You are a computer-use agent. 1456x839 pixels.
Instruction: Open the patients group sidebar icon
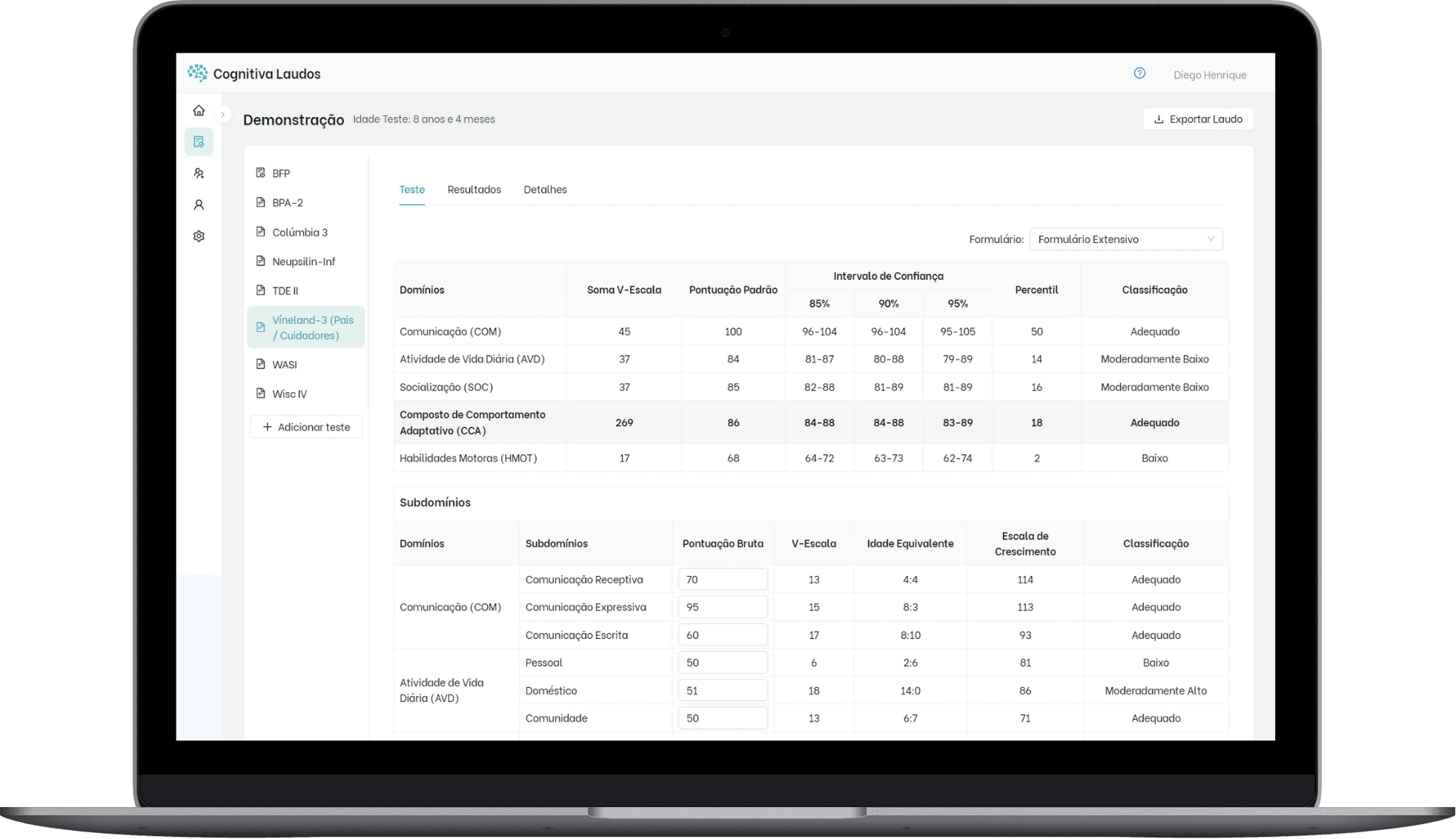click(199, 173)
